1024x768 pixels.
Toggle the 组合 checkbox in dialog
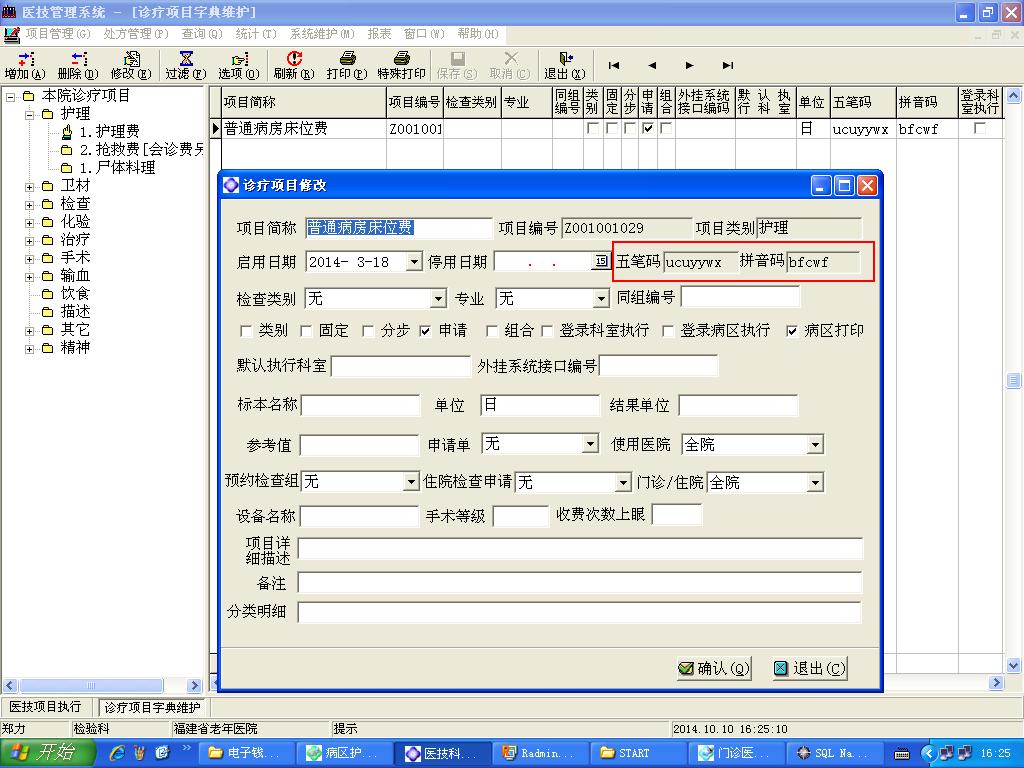[492, 331]
